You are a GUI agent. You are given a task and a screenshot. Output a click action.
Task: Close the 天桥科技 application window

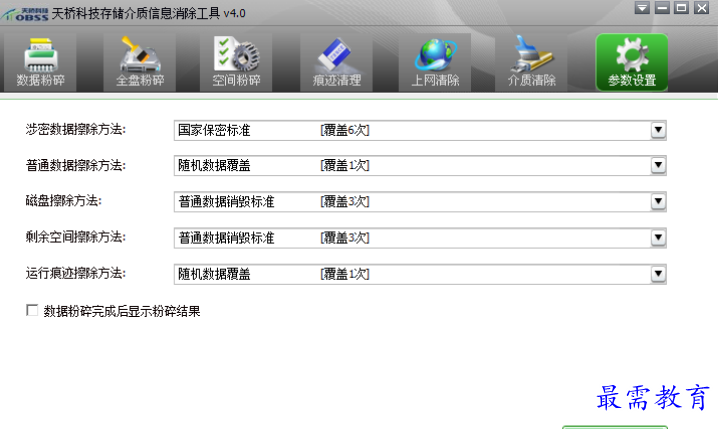[x=702, y=8]
